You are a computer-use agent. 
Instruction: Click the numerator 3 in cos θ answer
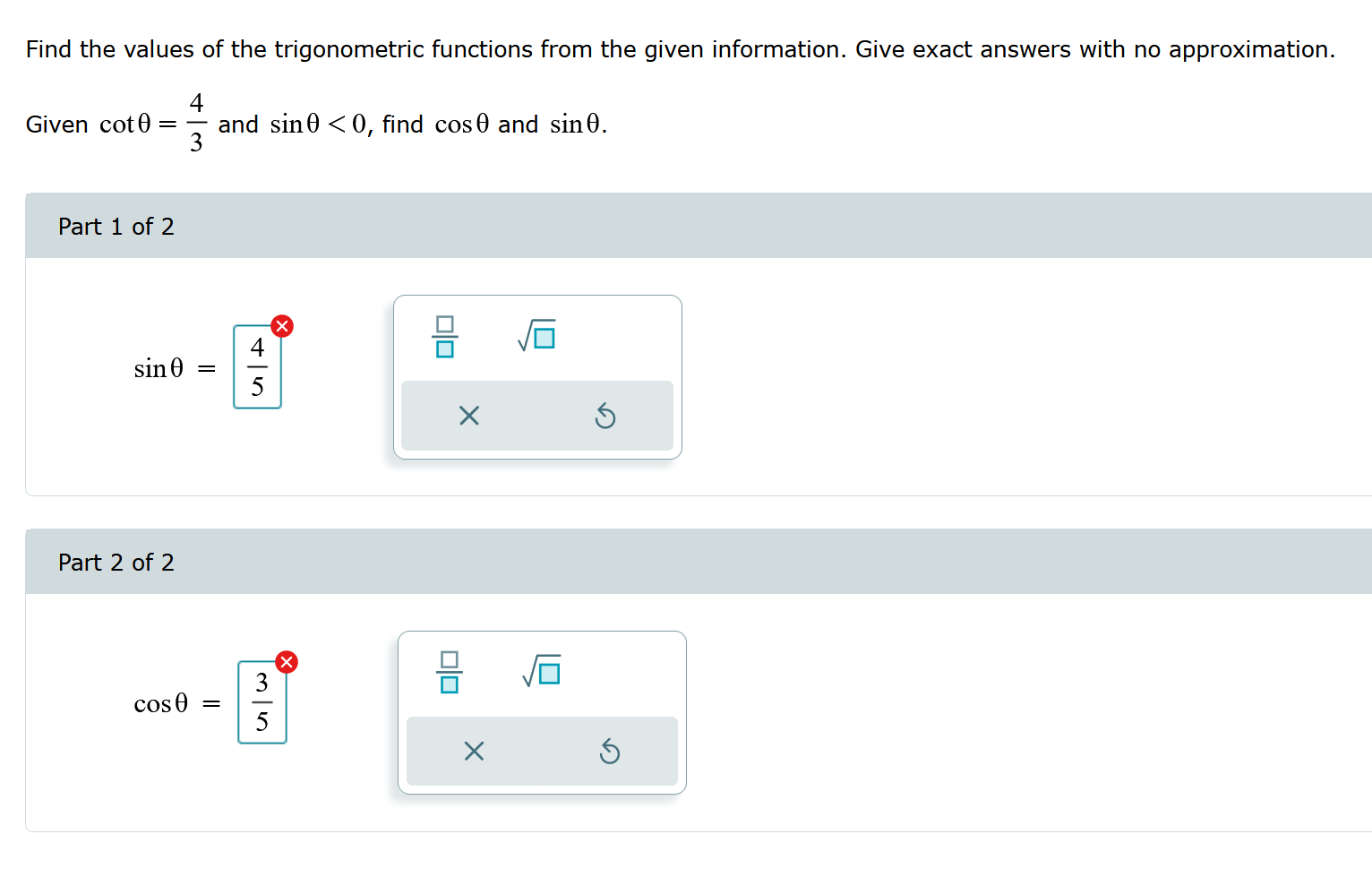(262, 683)
